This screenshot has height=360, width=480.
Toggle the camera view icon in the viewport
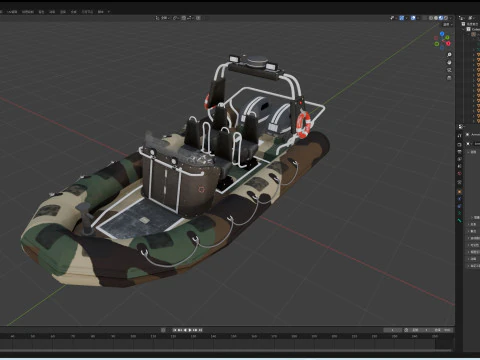449,70
